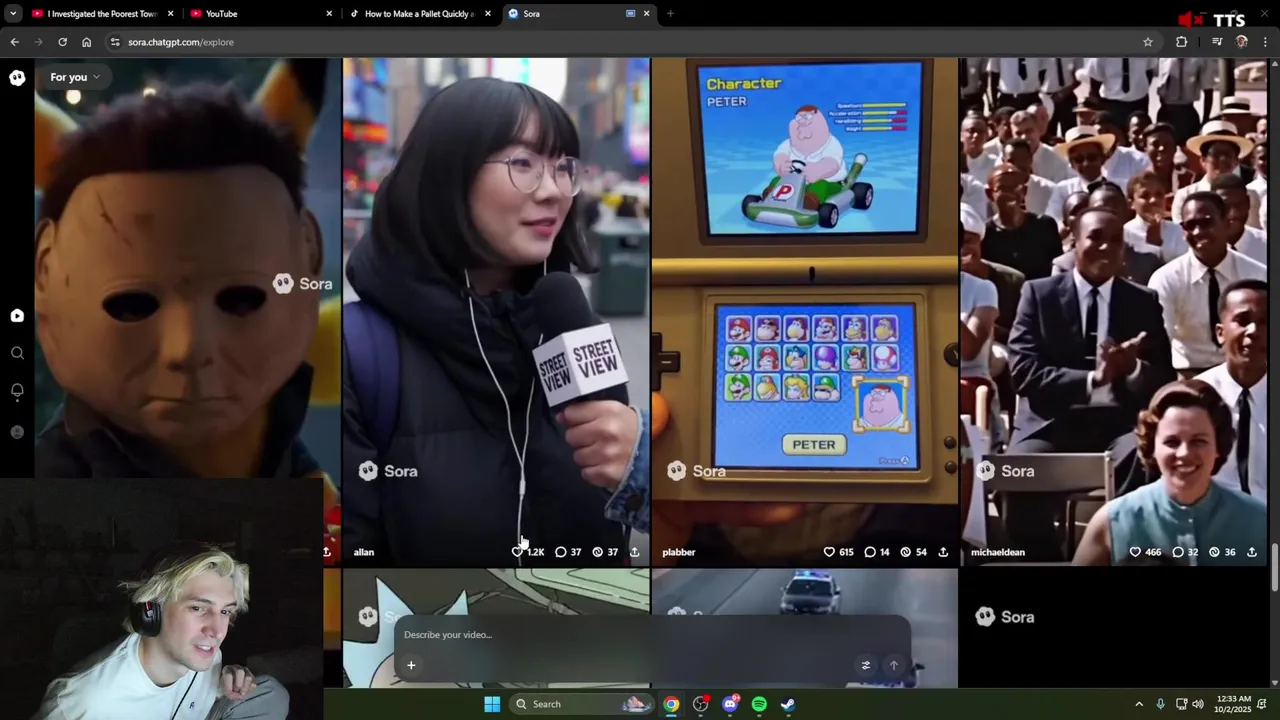Viewport: 1280px width, 720px height.
Task: Go back in browser history
Action: click(15, 42)
